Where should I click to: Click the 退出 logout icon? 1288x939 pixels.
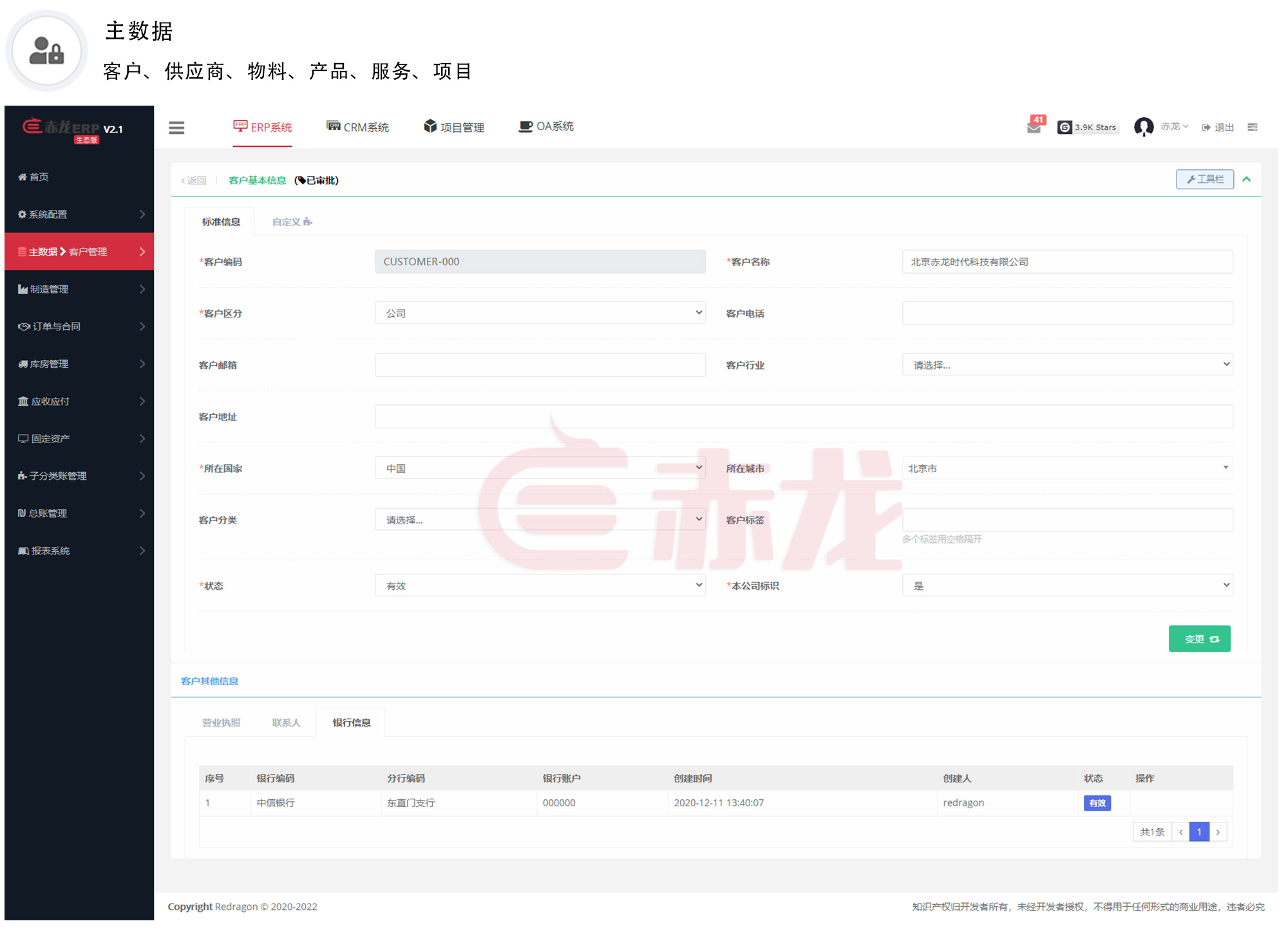(1217, 127)
